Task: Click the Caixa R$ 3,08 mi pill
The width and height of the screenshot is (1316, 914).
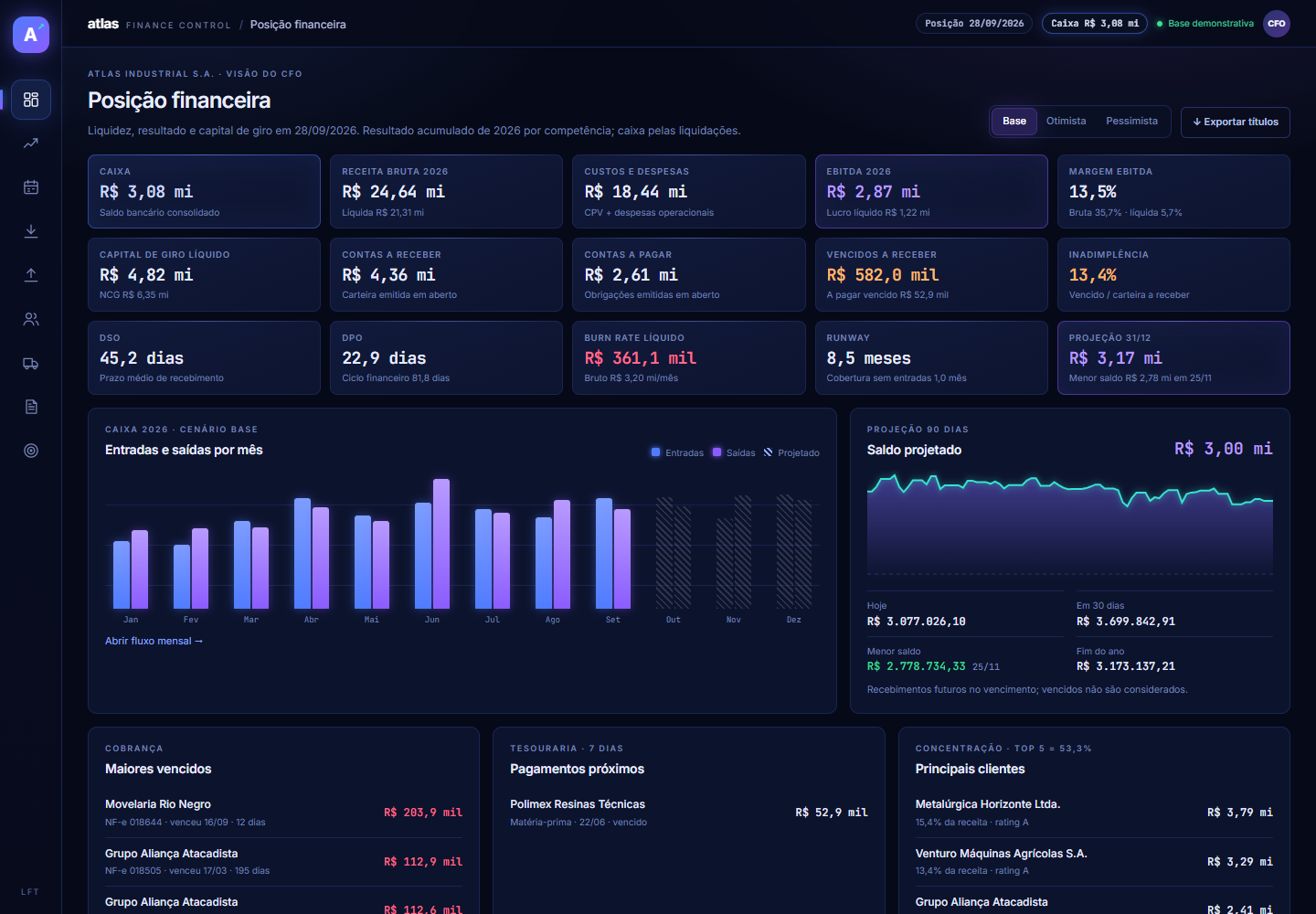Action: tap(1095, 24)
